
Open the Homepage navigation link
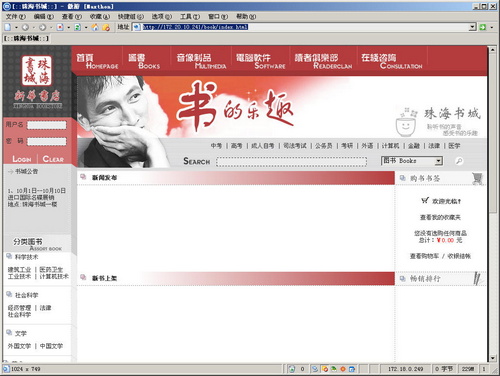[97, 61]
